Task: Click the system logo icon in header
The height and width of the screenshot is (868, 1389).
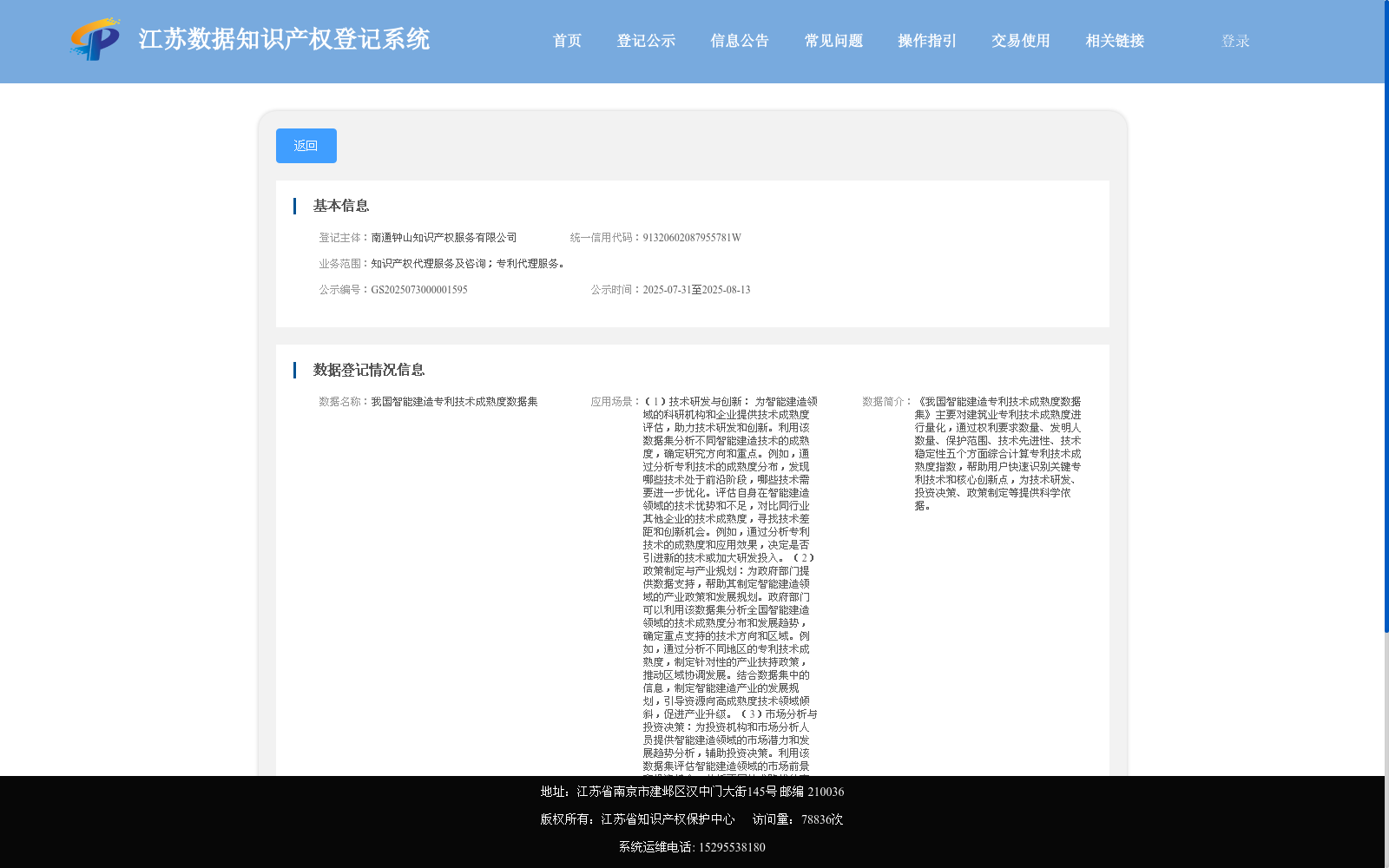Action: tap(95, 39)
